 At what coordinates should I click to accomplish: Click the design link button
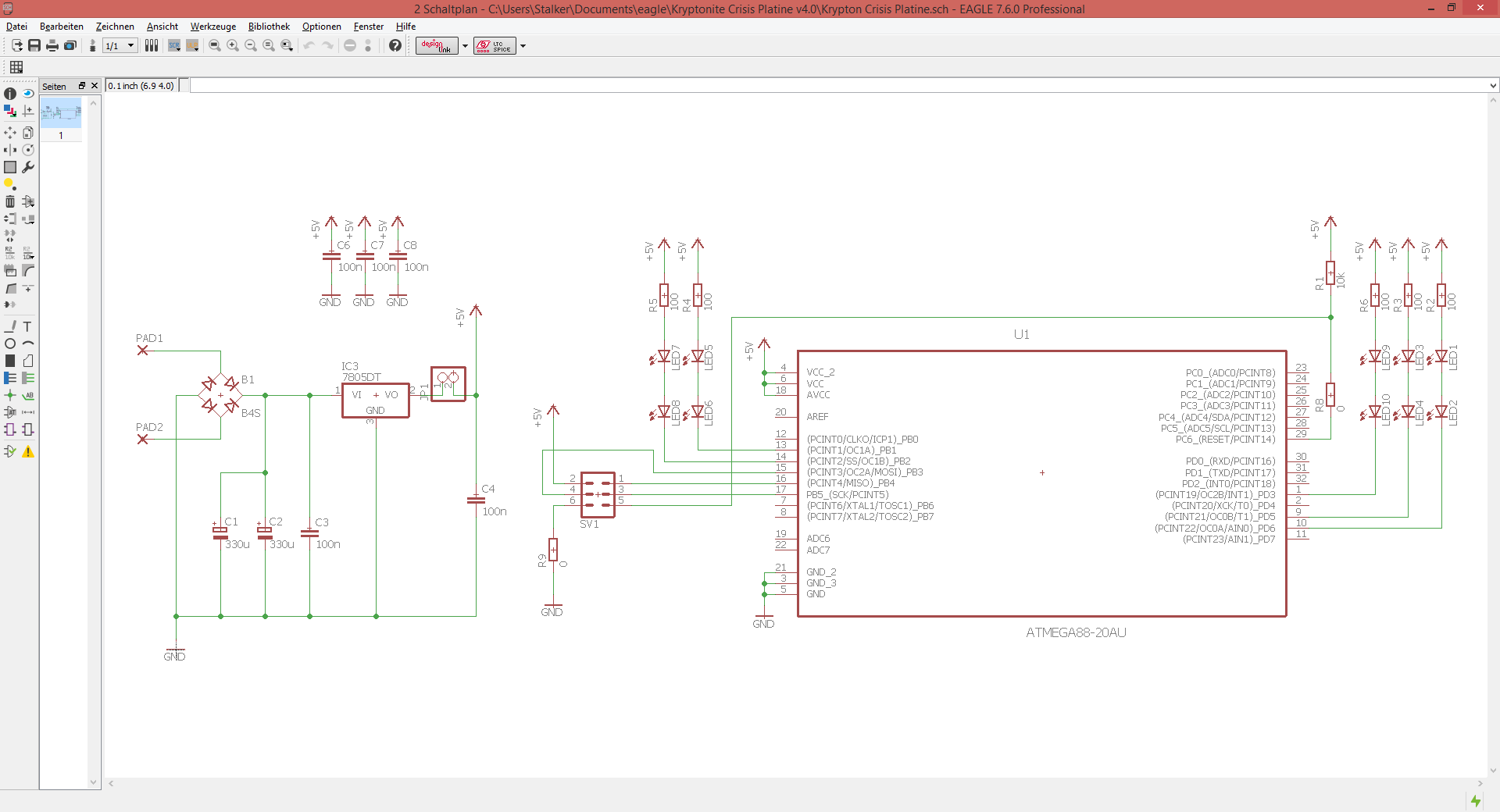coord(437,45)
